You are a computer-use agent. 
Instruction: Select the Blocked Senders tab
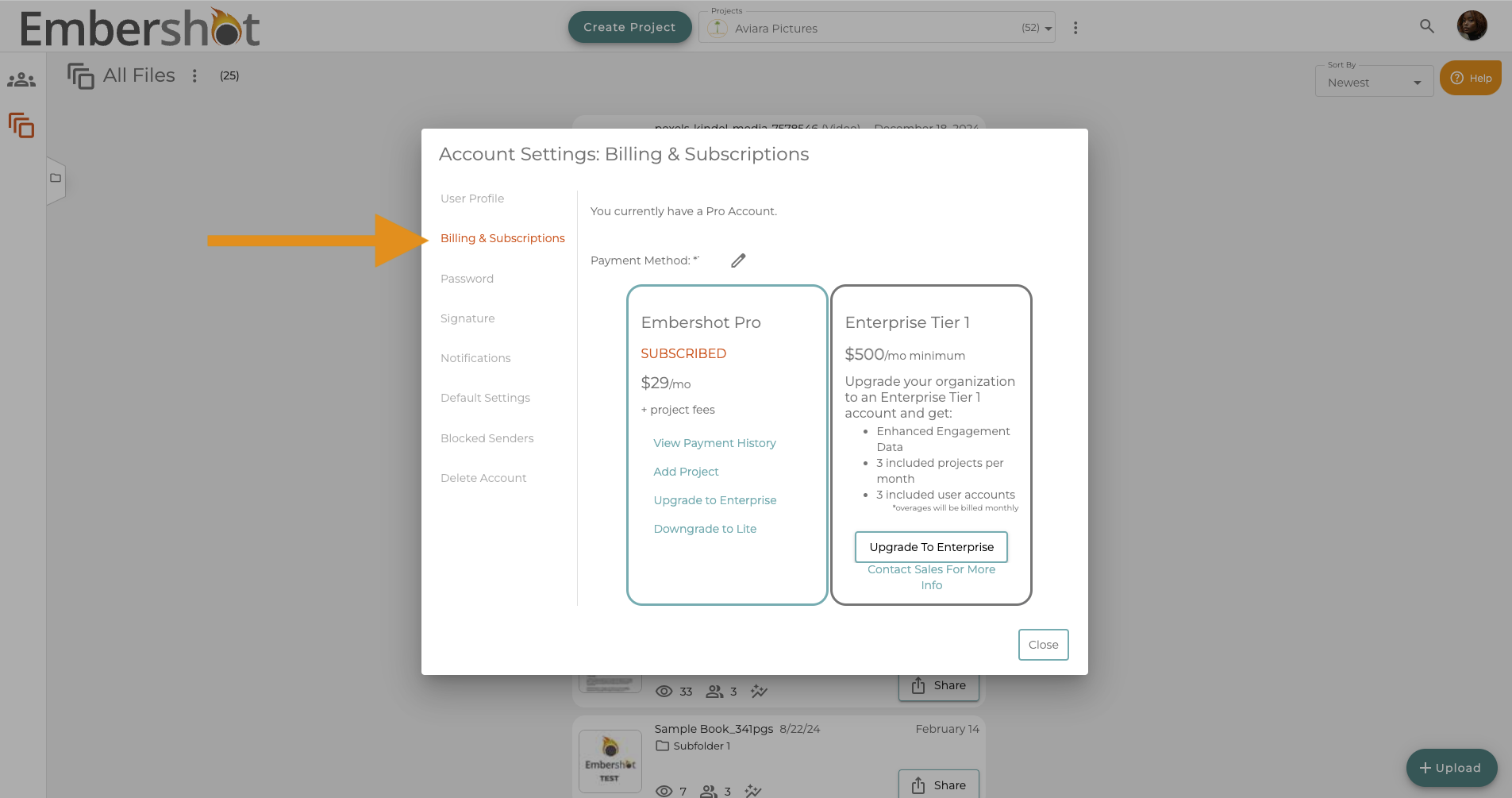pos(487,438)
